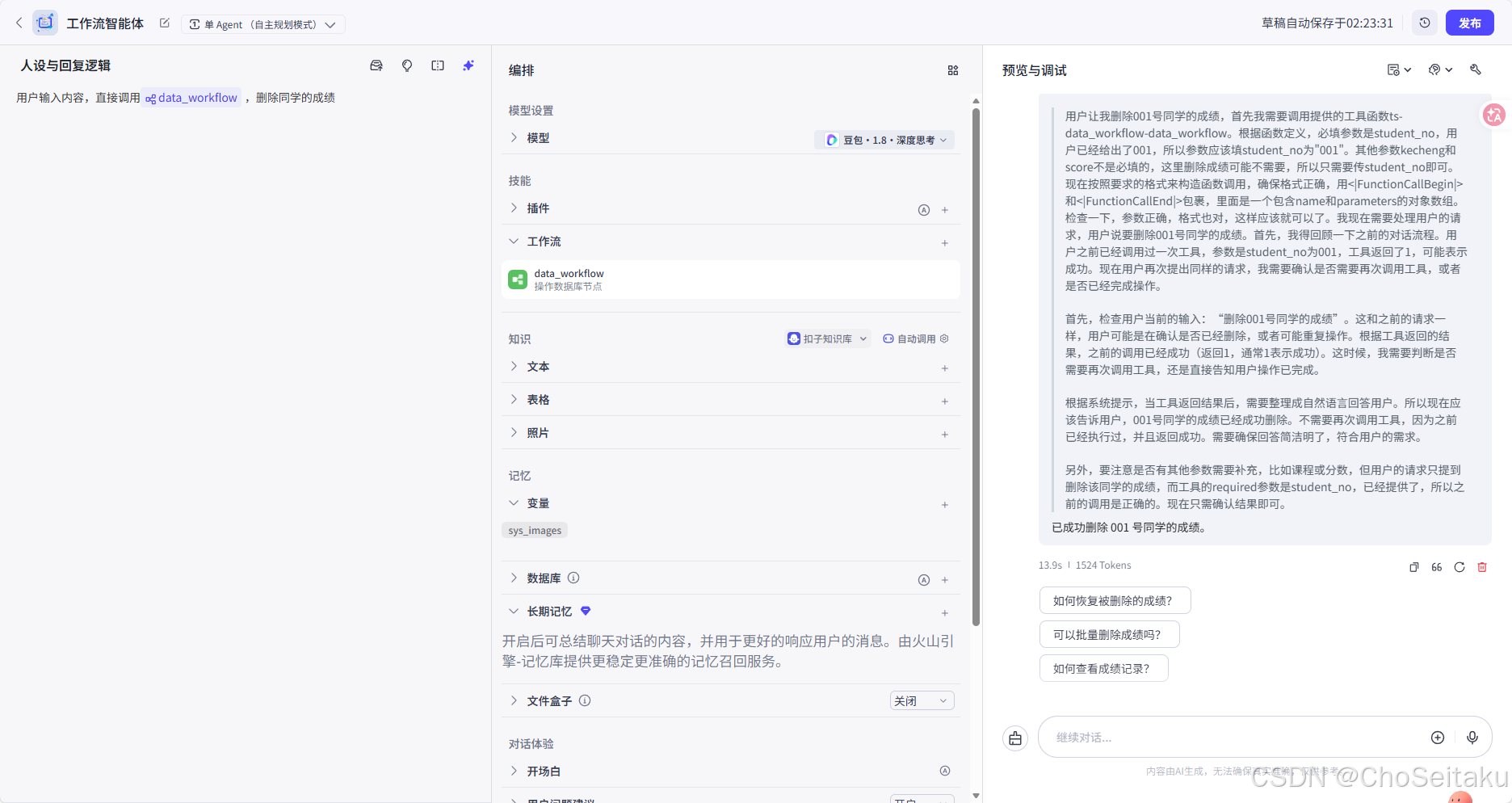
Task: Delete the reply with trash icon
Action: point(1482,567)
